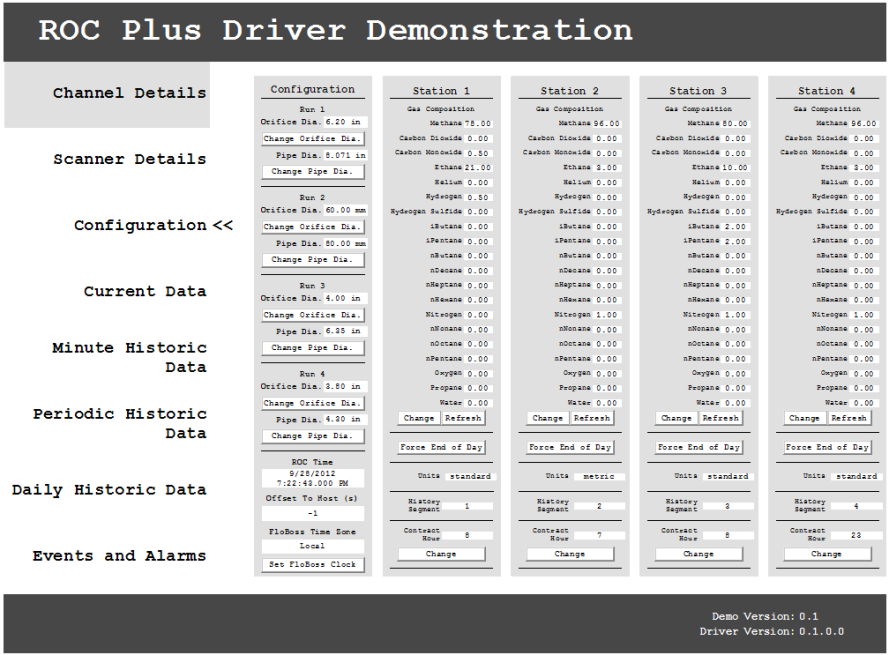889x655 pixels.
Task: Change Station 2 contract hour
Action: (570, 554)
